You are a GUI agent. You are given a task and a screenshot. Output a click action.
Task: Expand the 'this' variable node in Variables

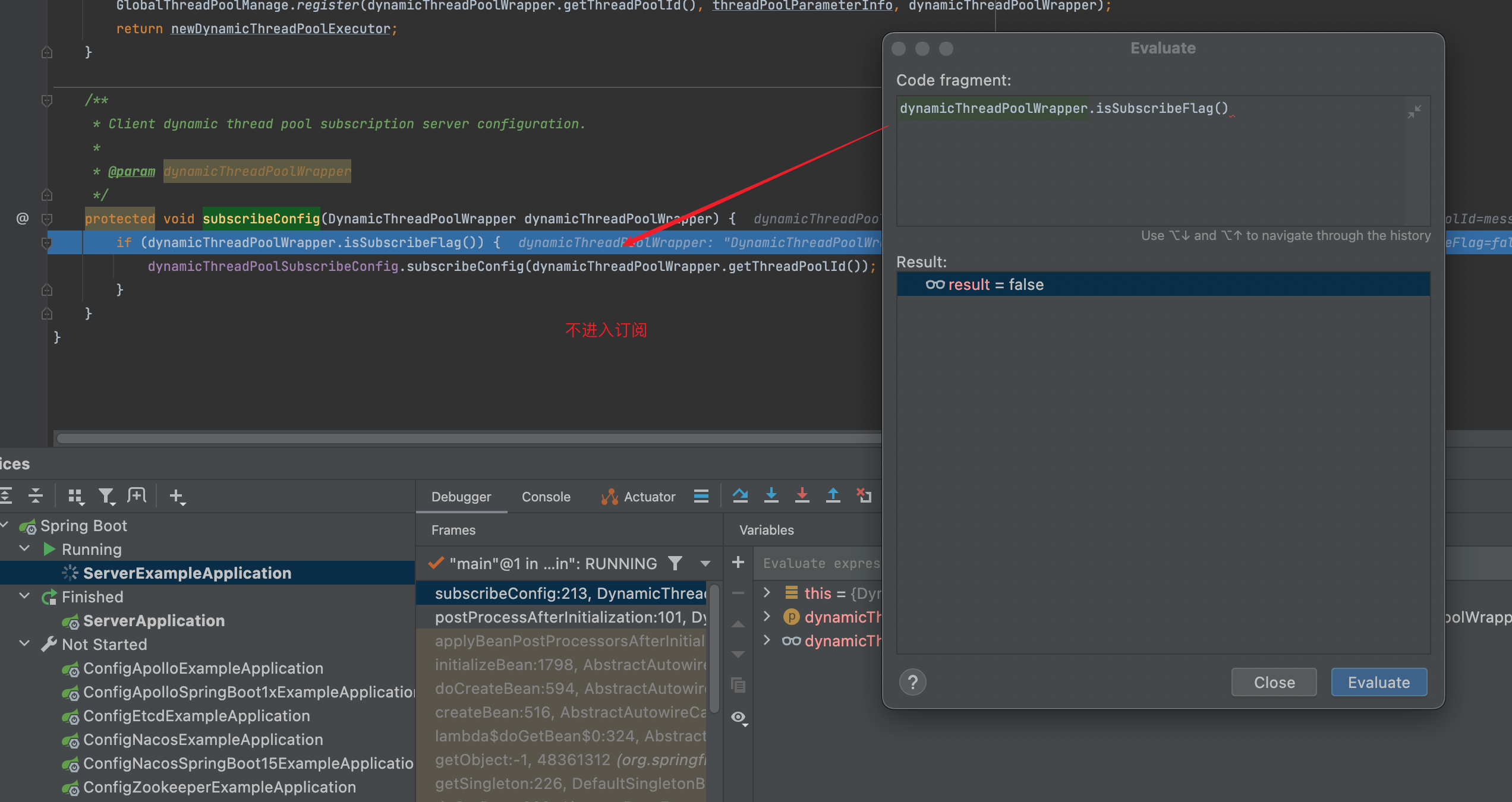[x=767, y=593]
